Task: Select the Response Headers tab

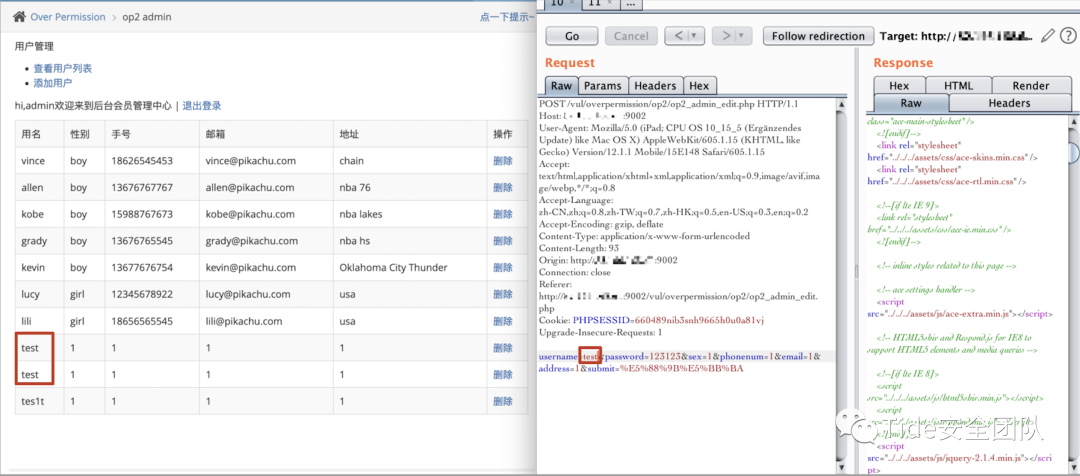Action: coord(1009,103)
